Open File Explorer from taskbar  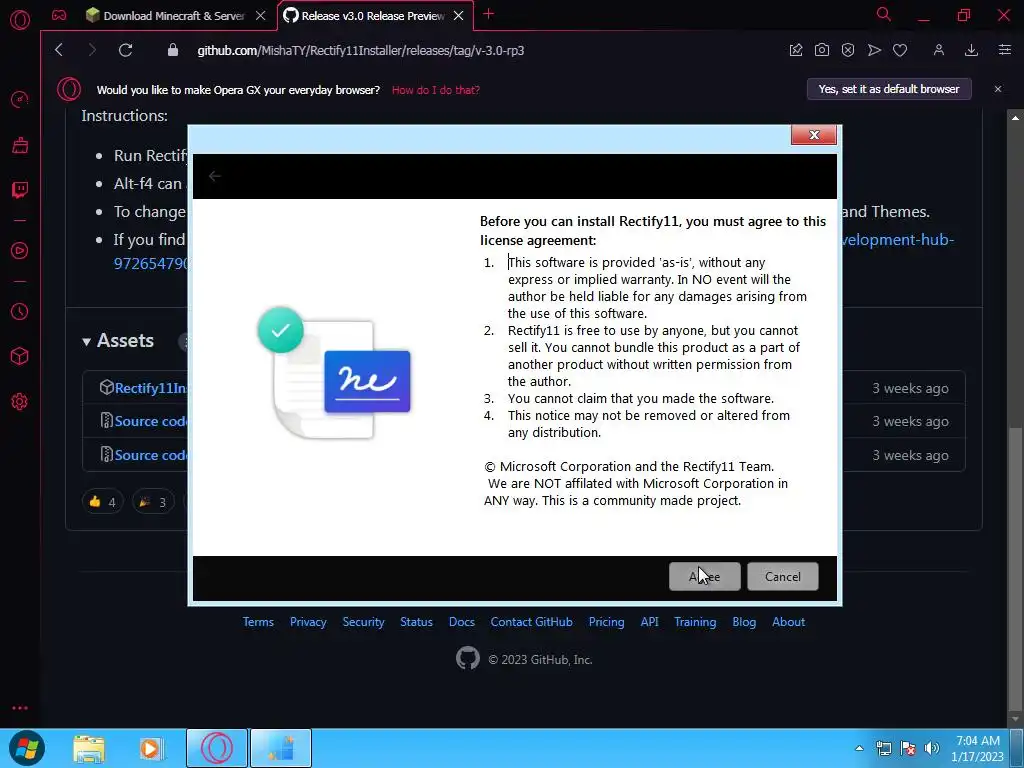pyautogui.click(x=89, y=749)
